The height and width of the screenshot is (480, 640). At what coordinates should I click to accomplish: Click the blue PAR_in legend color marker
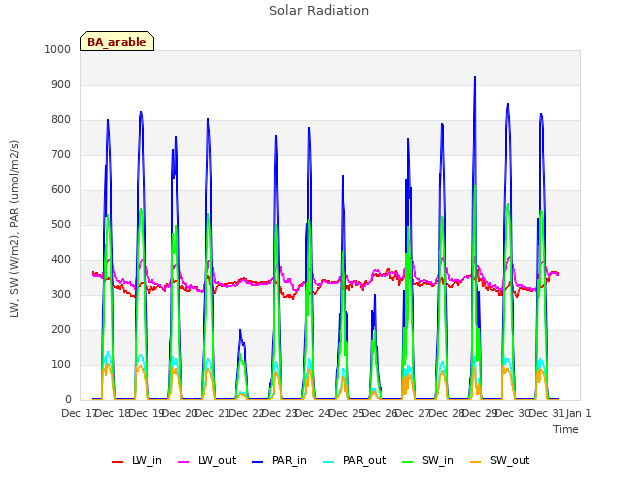pyautogui.click(x=257, y=462)
